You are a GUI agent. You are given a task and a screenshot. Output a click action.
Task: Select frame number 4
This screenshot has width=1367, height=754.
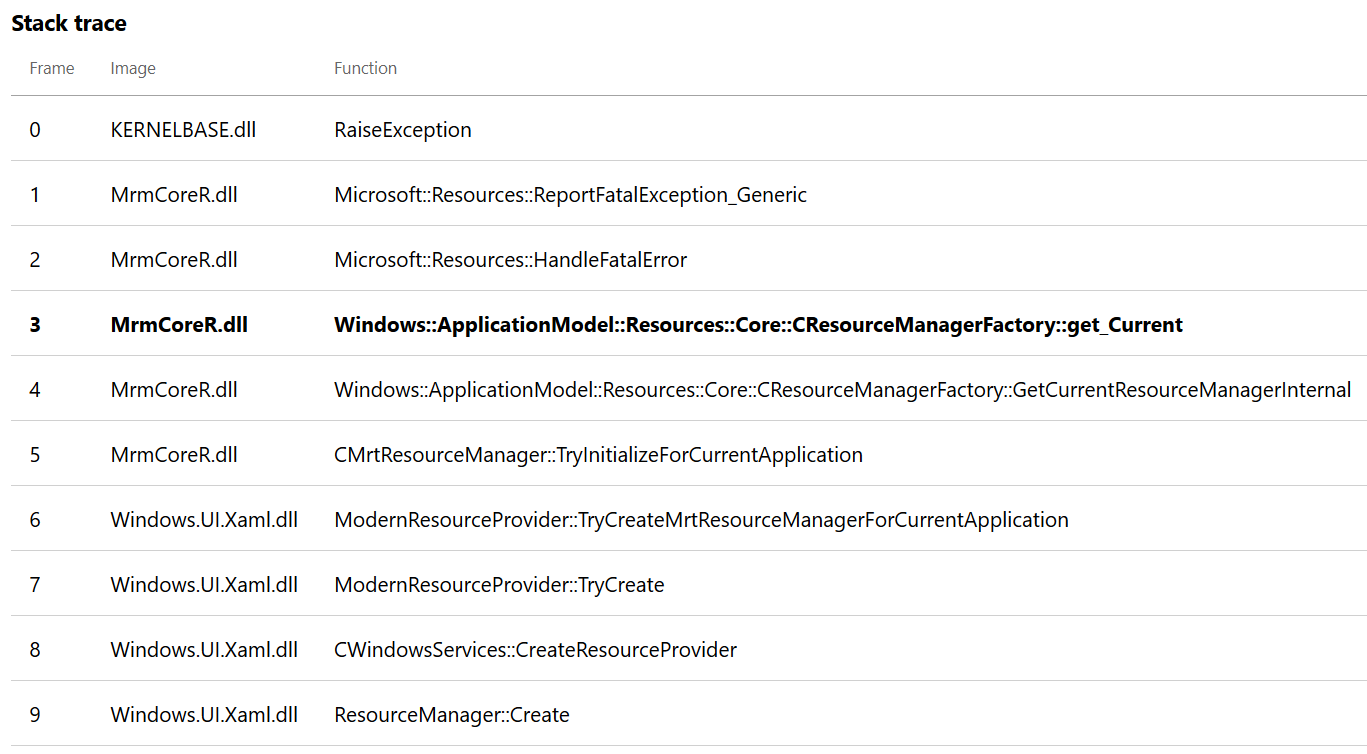tap(35, 390)
